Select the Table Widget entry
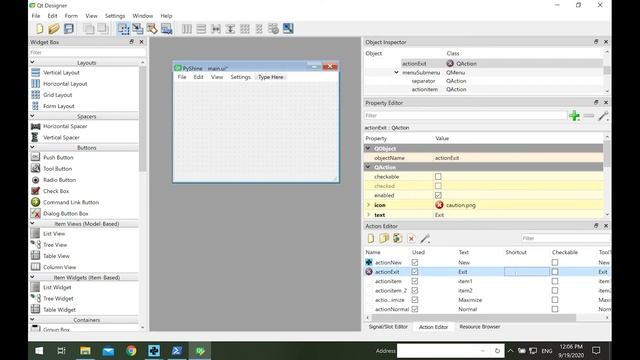This screenshot has width=640, height=360. coord(59,310)
